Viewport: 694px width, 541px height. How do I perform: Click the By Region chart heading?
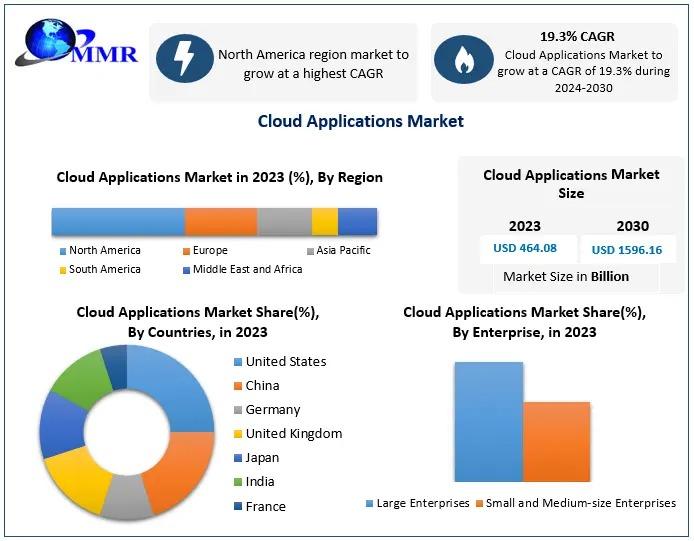220,178
